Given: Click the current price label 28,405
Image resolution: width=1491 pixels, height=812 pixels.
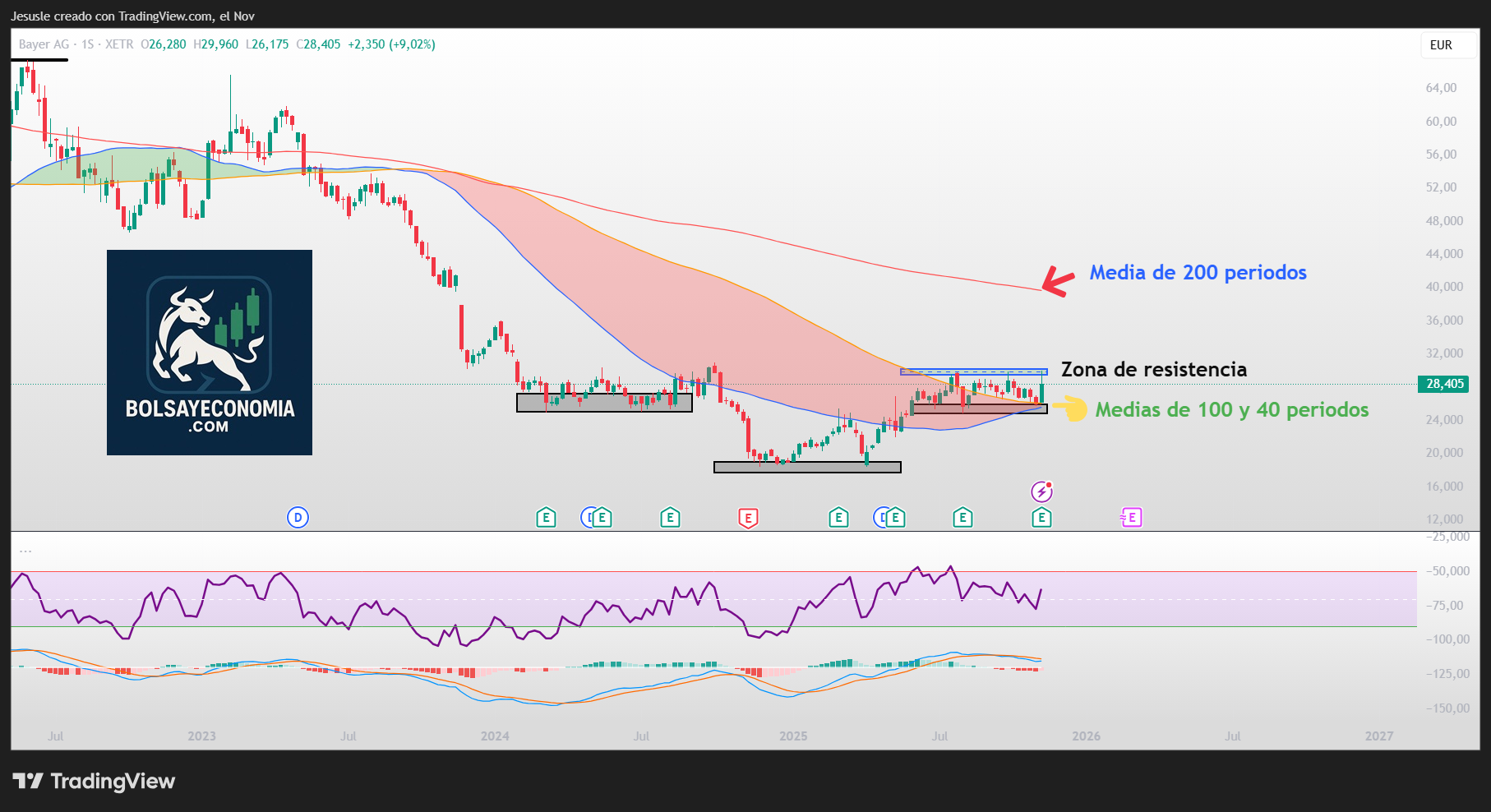Looking at the screenshot, I should pos(1444,384).
